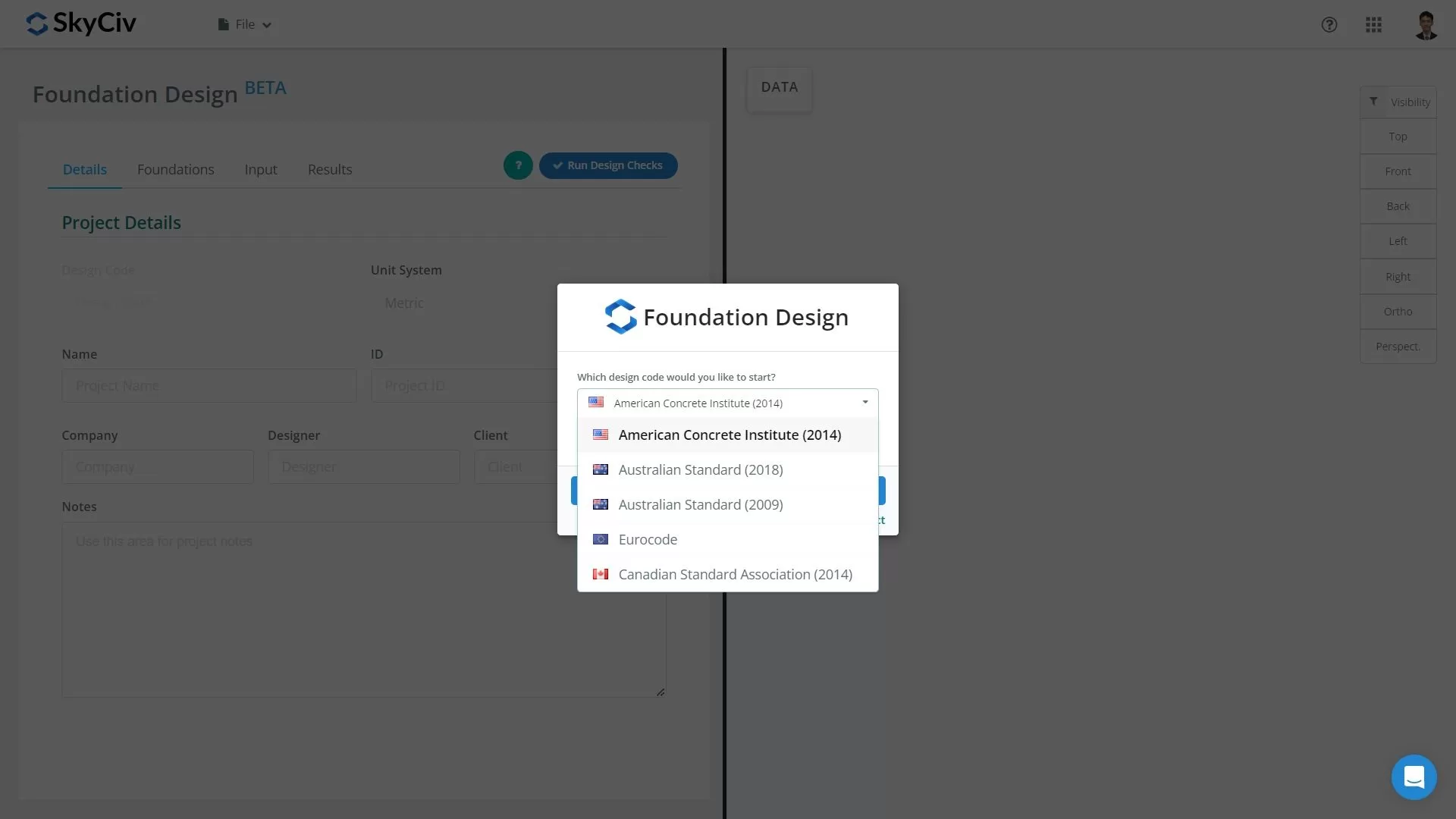This screenshot has width=1456, height=819.
Task: Toggle the Visibility filter button
Action: click(1398, 102)
